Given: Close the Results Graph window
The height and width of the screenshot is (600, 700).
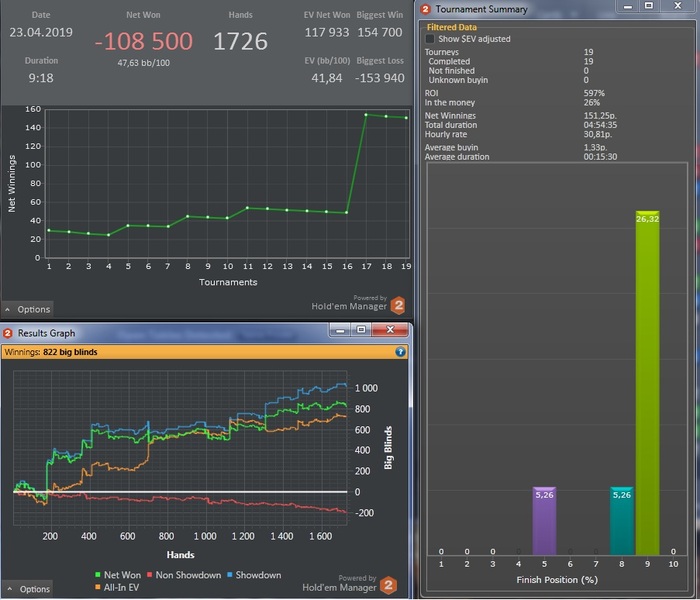Looking at the screenshot, I should (x=390, y=330).
